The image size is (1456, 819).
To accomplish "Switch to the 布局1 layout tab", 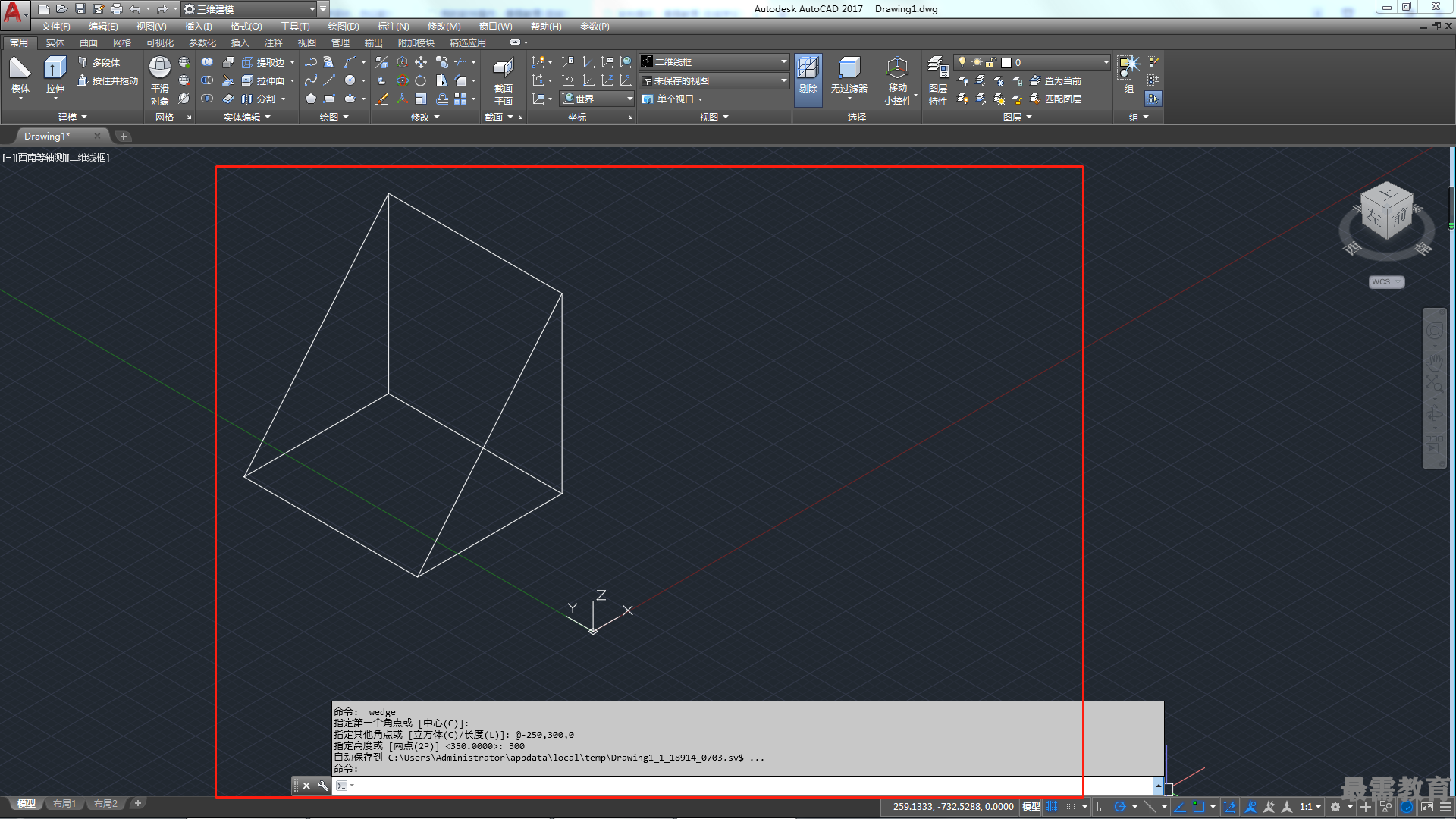I will coord(64,804).
